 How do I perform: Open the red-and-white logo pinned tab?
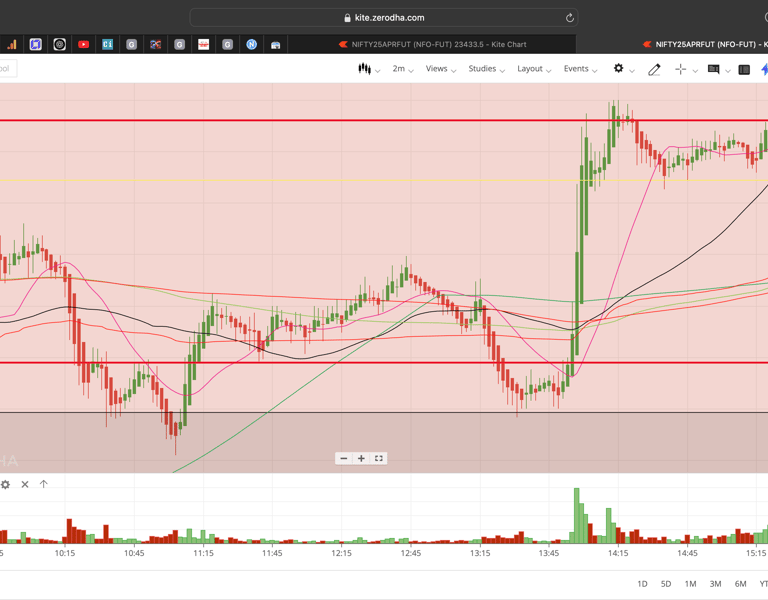(203, 45)
